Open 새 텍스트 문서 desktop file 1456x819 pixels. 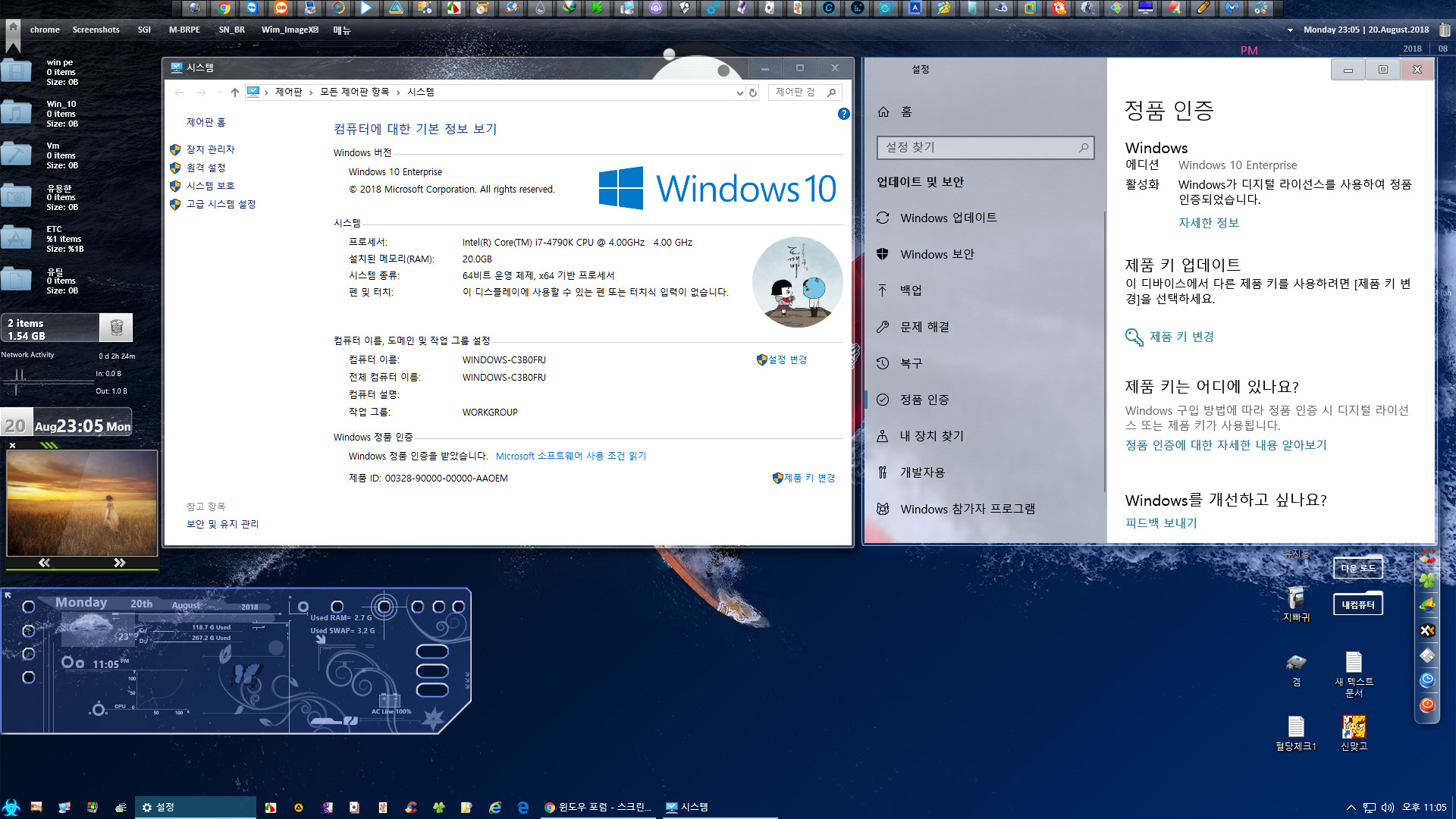tap(1354, 674)
